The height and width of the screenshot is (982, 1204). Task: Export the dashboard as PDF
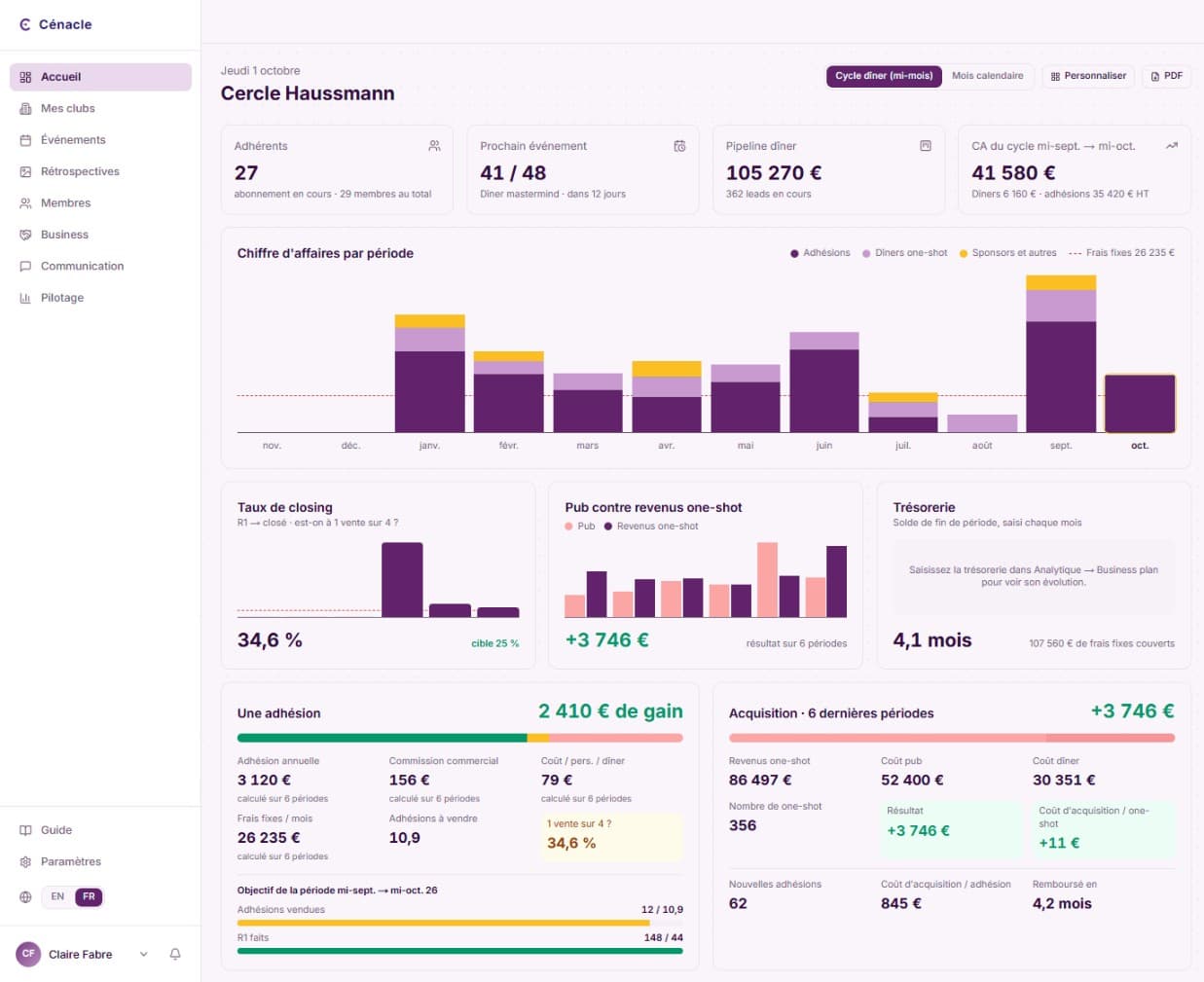tap(1166, 76)
